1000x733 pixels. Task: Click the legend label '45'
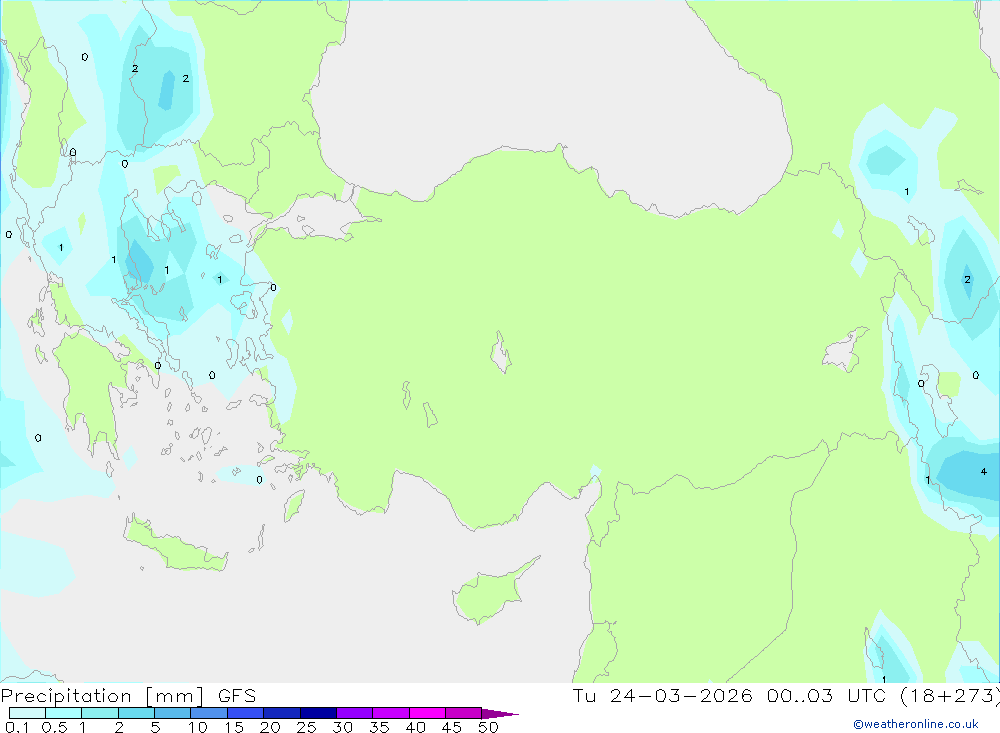tap(452, 727)
